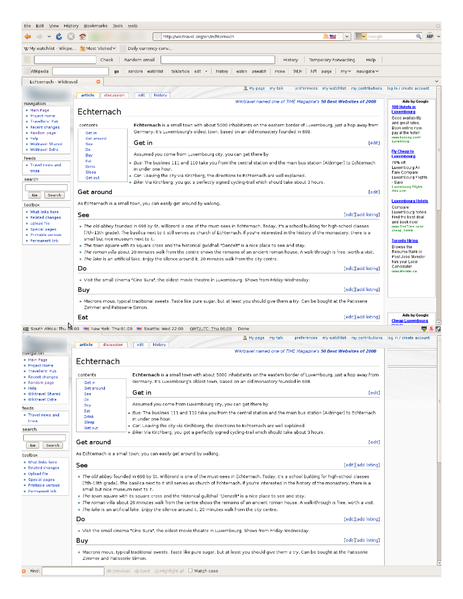Click the Stop loading icon

click(x=71, y=37)
